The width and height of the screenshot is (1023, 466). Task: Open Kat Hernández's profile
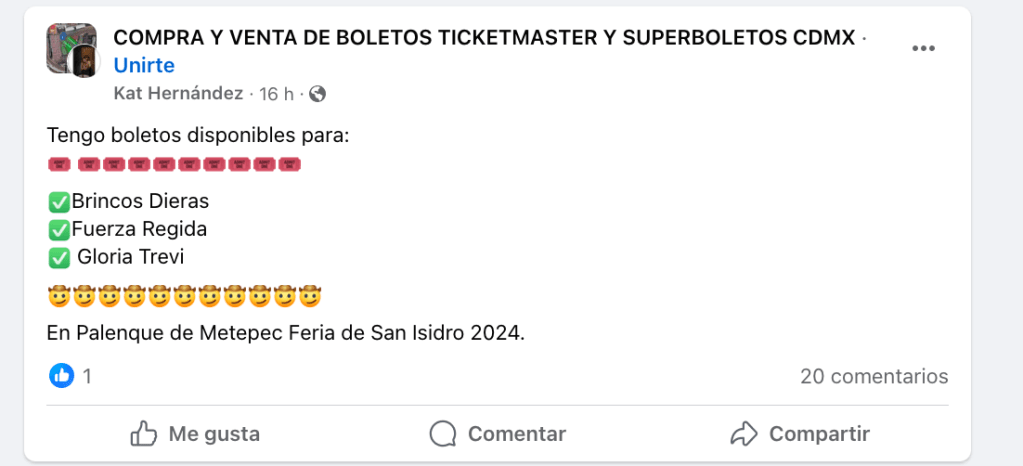click(x=178, y=94)
